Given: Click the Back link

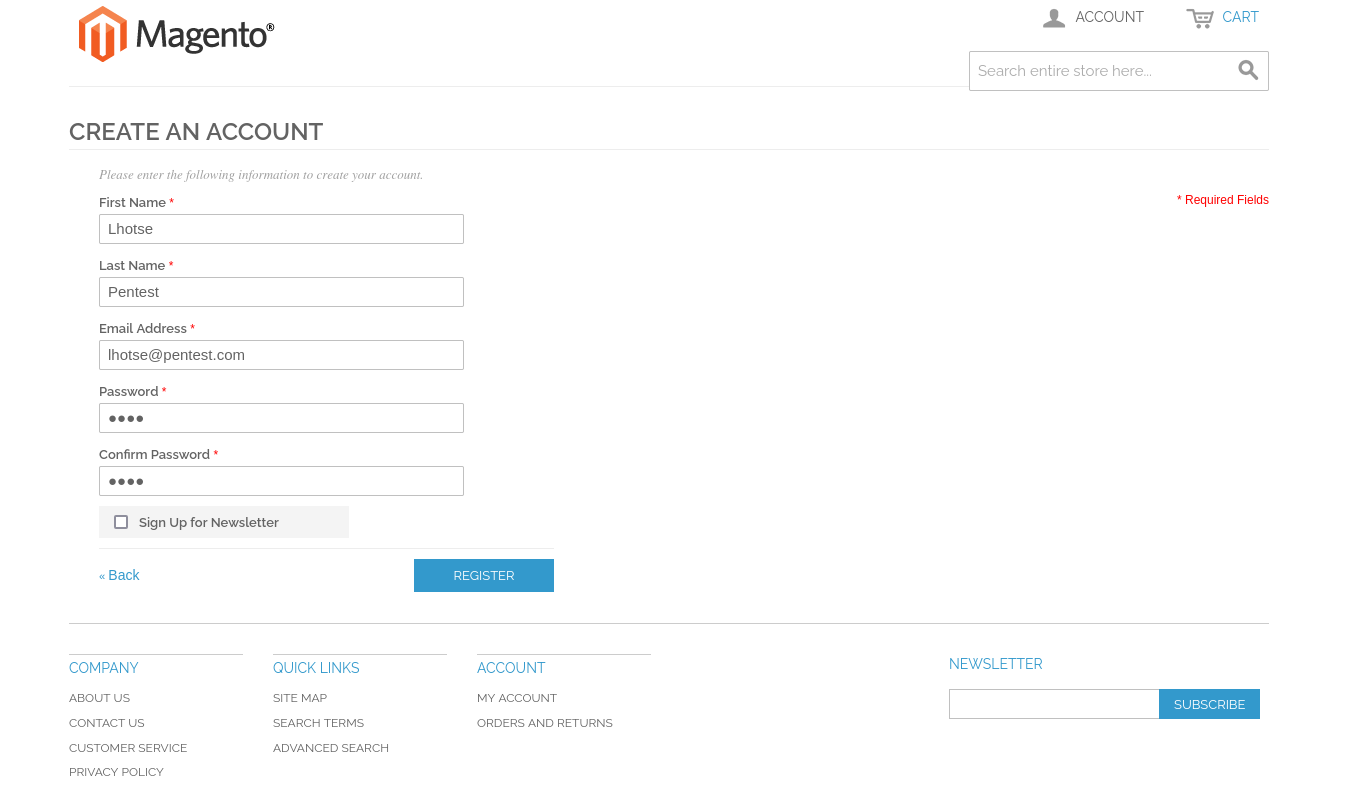Looking at the screenshot, I should pos(119,575).
